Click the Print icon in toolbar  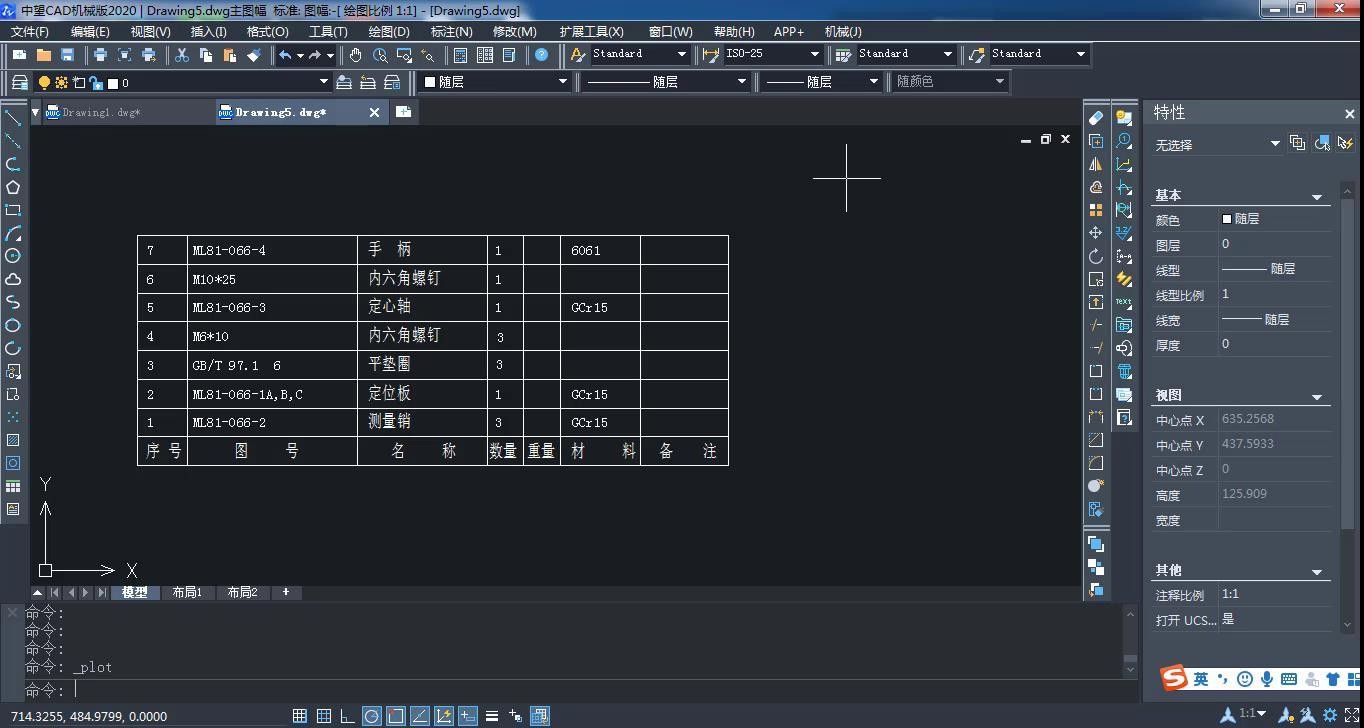tap(100, 55)
